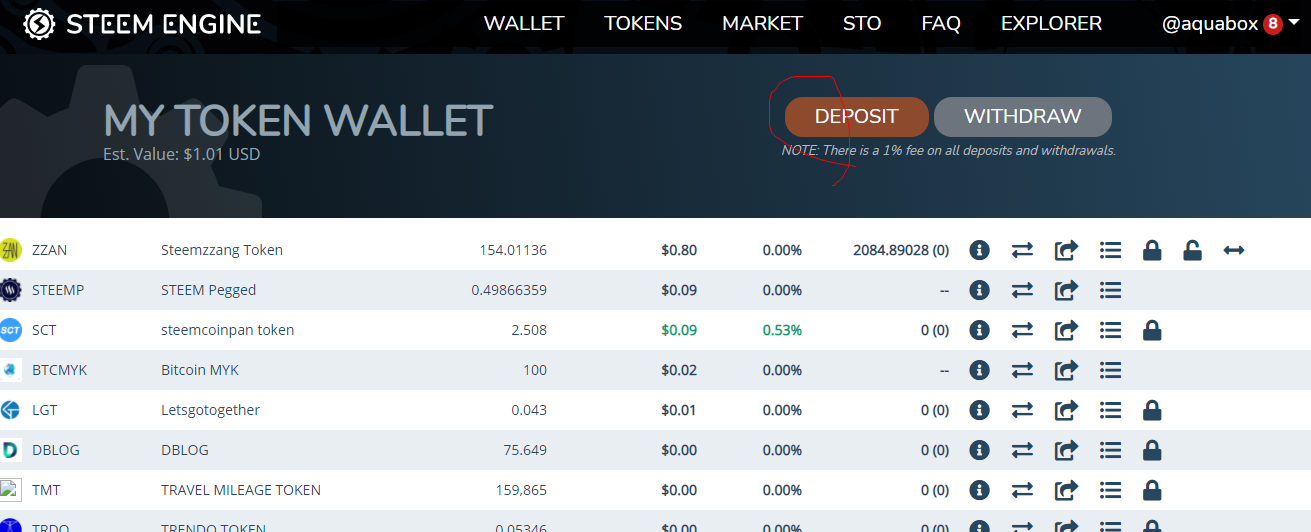Screen dimensions: 1311x532
Task: Click the SCT token logo
Action: click(11, 330)
